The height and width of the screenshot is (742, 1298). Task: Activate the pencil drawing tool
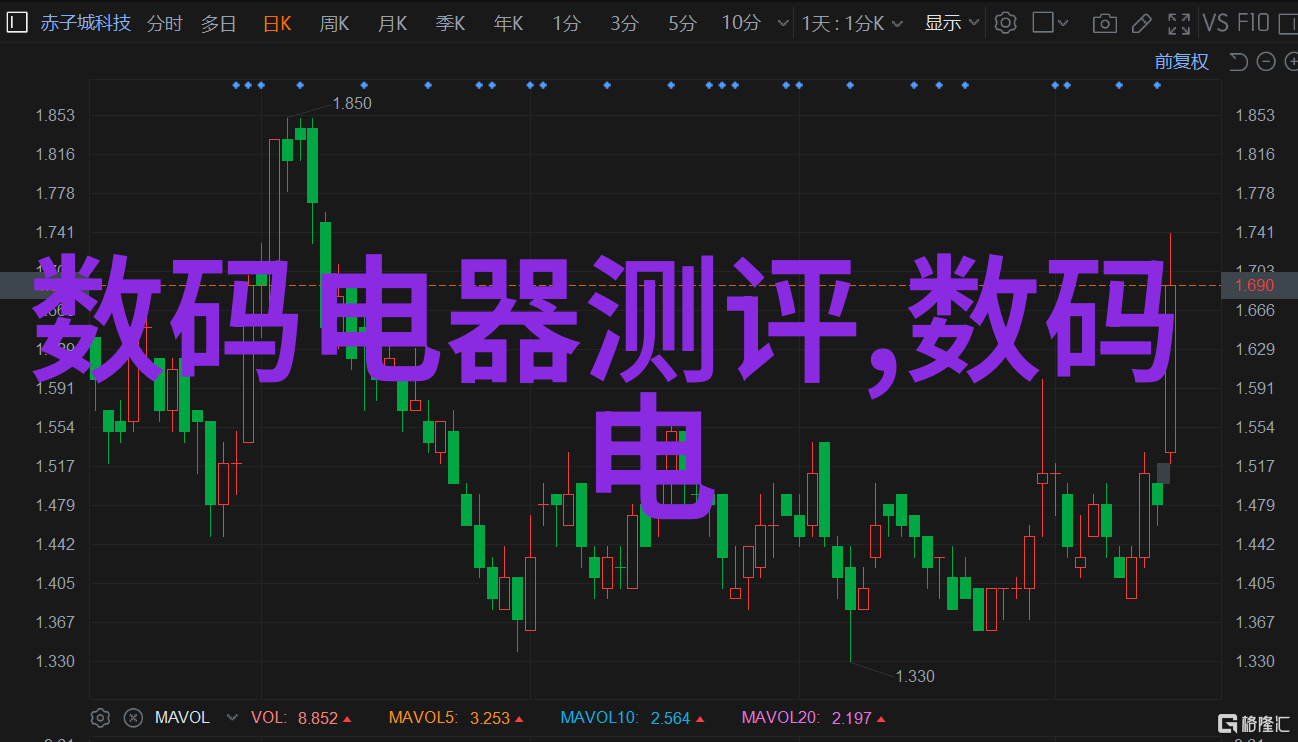(1144, 23)
